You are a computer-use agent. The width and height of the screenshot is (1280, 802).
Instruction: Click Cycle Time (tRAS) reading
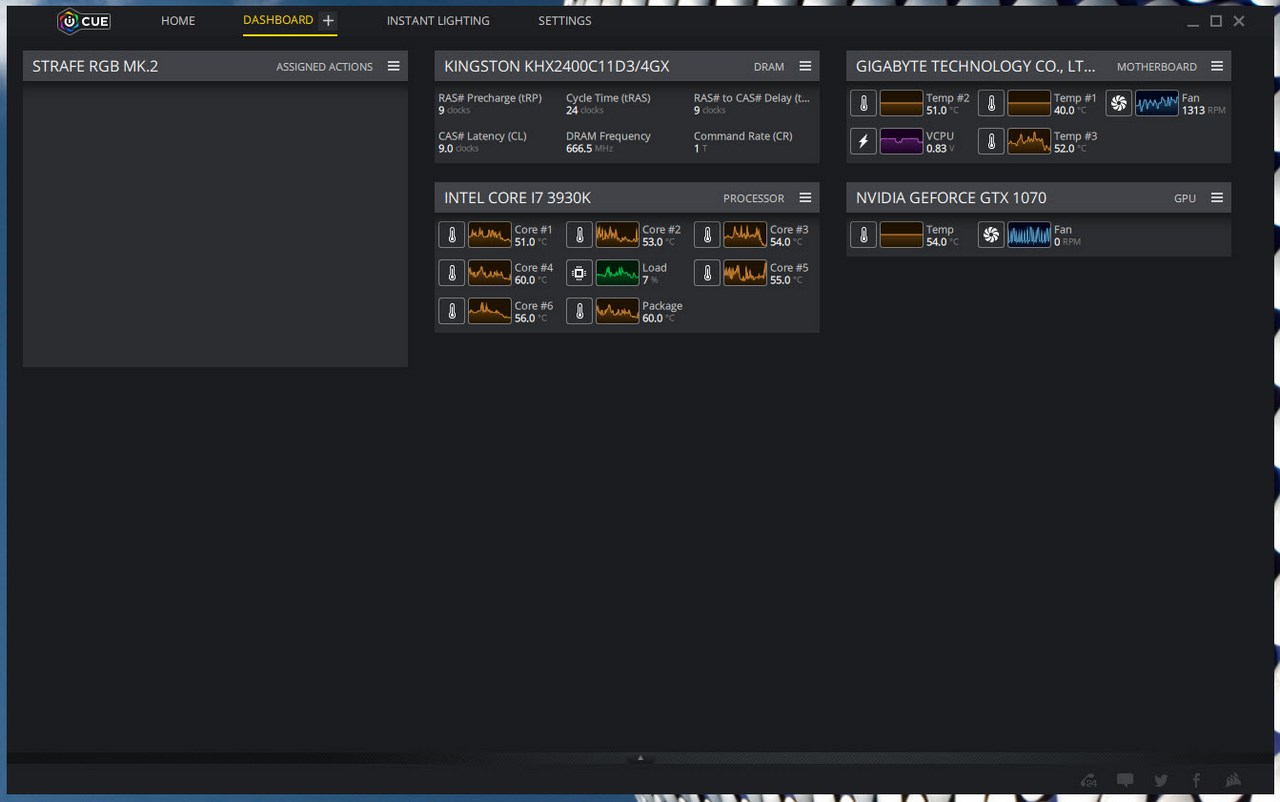[x=608, y=104]
